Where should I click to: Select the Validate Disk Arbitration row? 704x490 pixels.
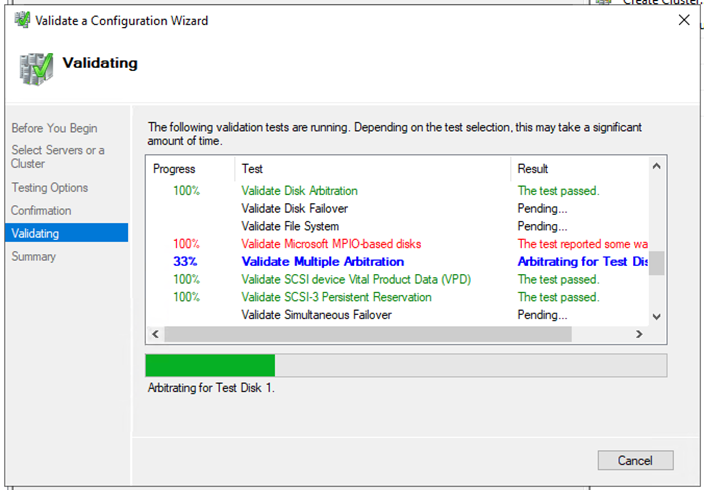397,190
